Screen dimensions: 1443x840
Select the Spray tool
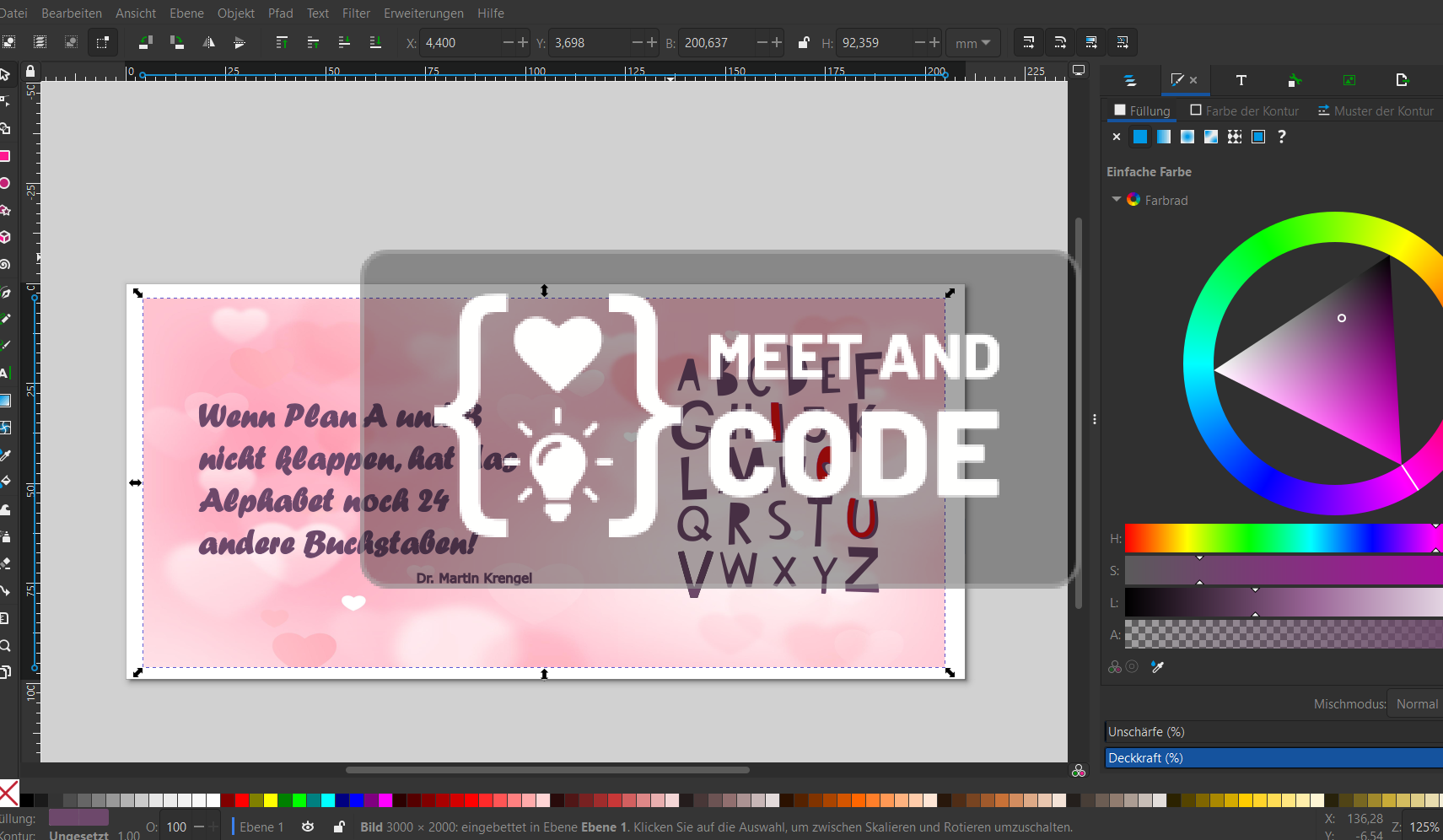4,536
